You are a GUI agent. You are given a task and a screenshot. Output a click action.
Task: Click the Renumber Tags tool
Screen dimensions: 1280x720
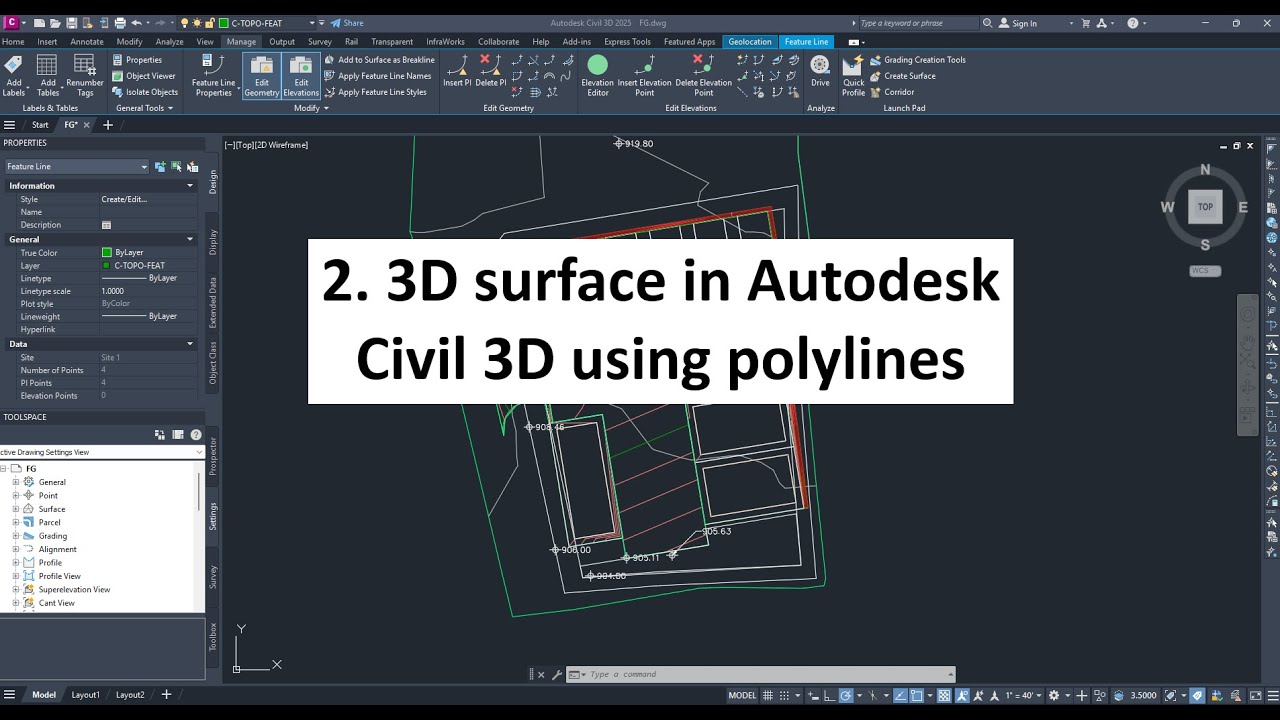(85, 75)
